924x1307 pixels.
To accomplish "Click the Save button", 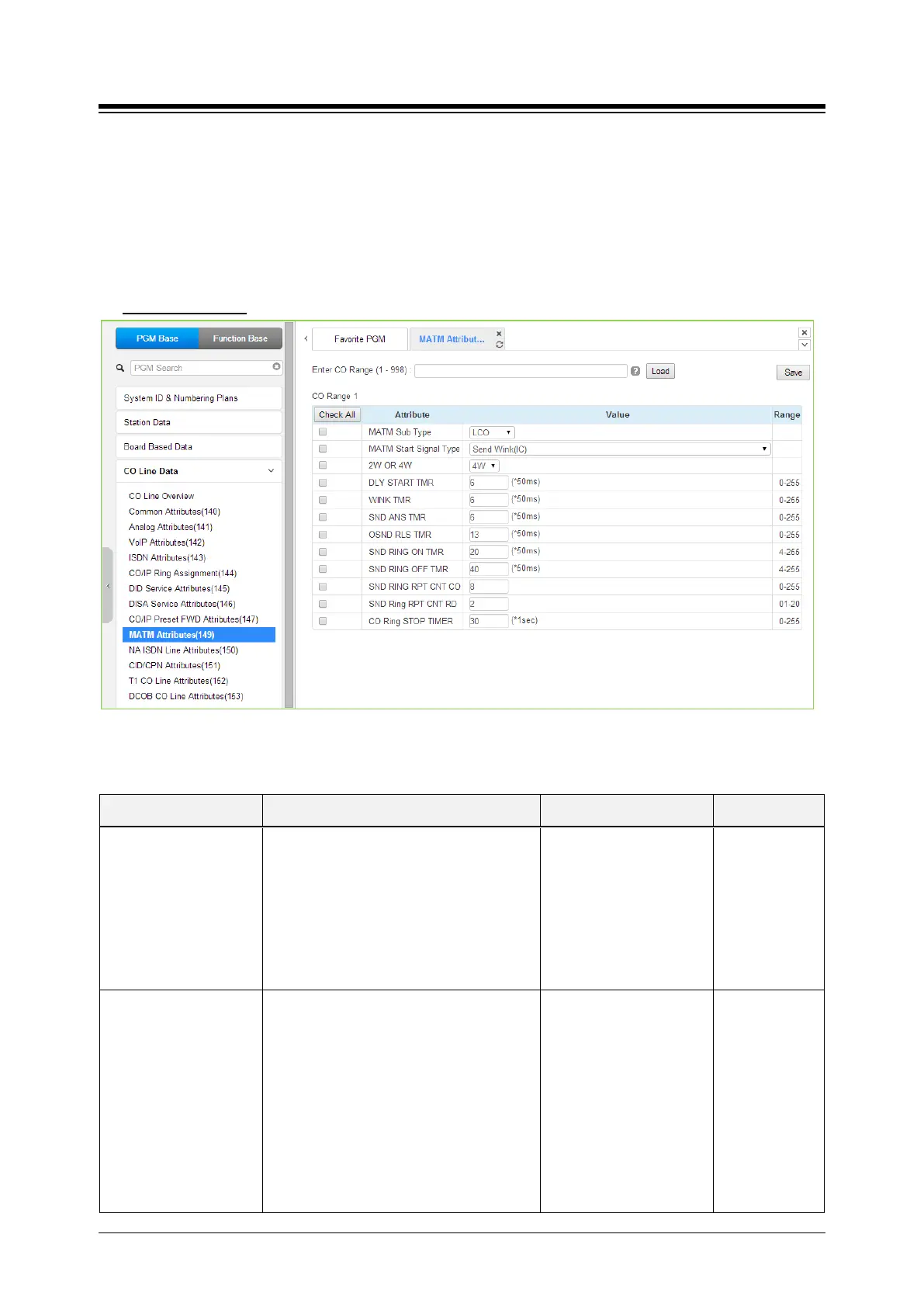I will (x=793, y=373).
